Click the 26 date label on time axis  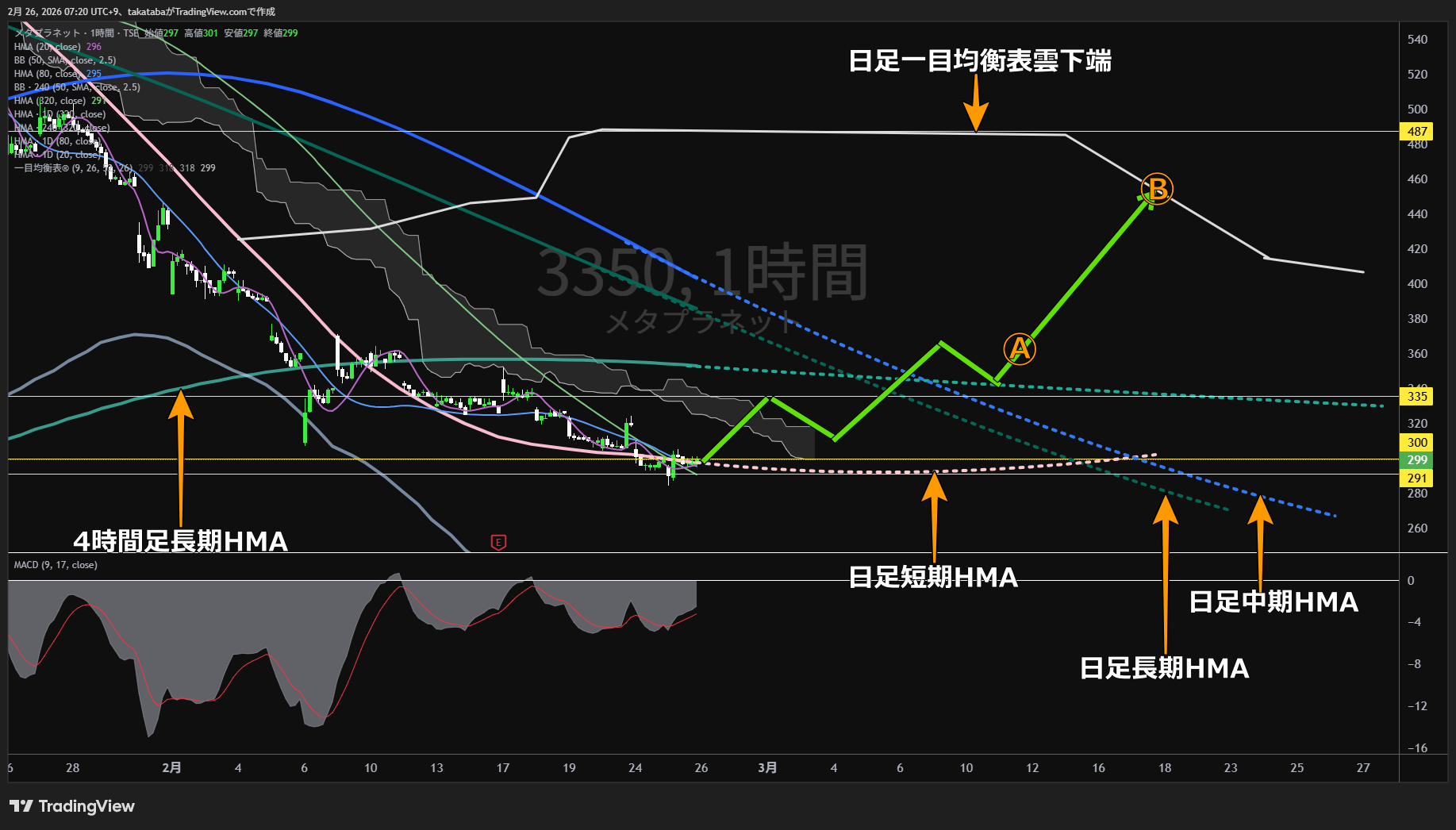point(701,768)
